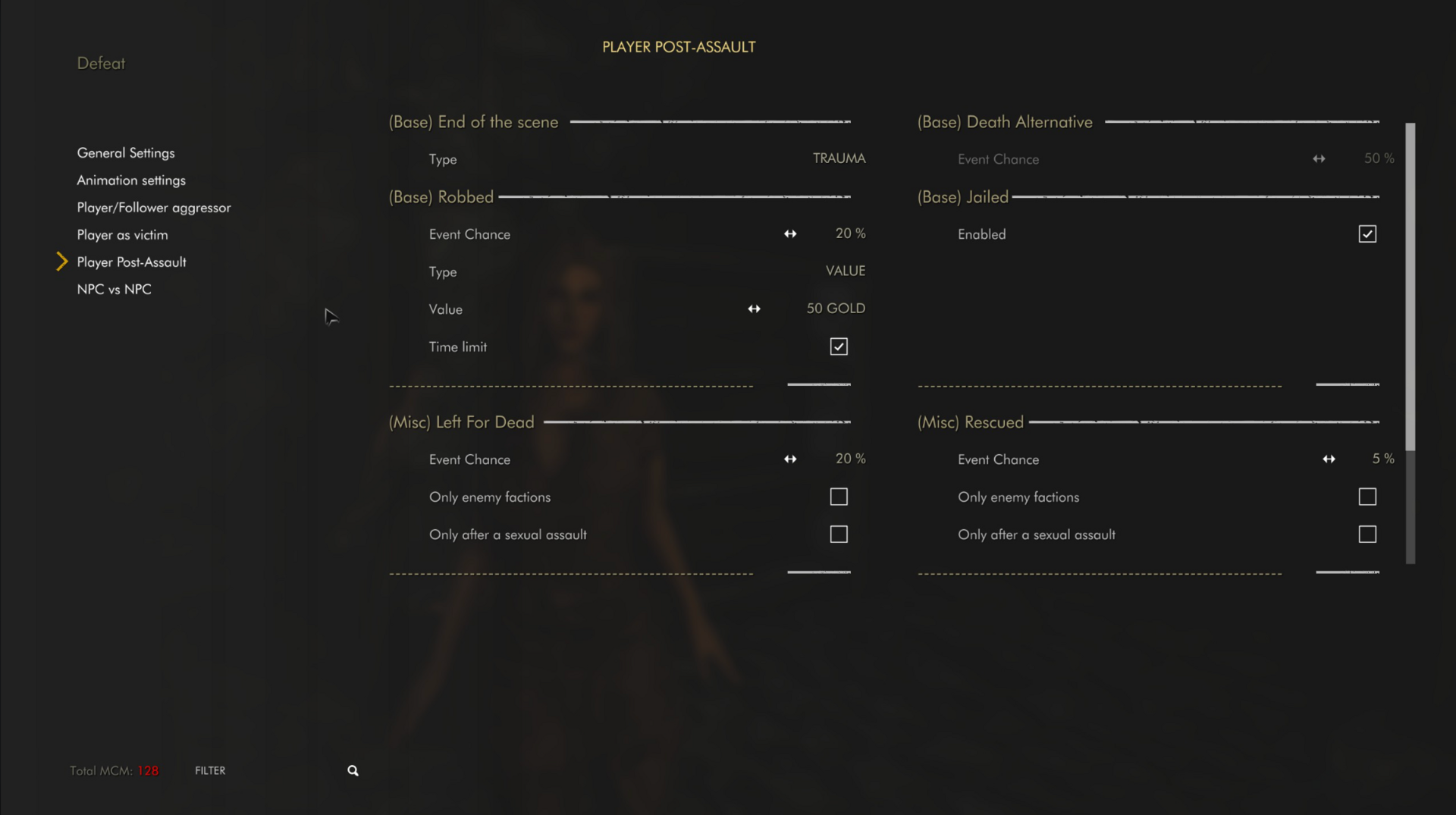Screen dimensions: 1456x815
Task: Click slider arrows for Rescued Event Chance
Action: (1329, 459)
